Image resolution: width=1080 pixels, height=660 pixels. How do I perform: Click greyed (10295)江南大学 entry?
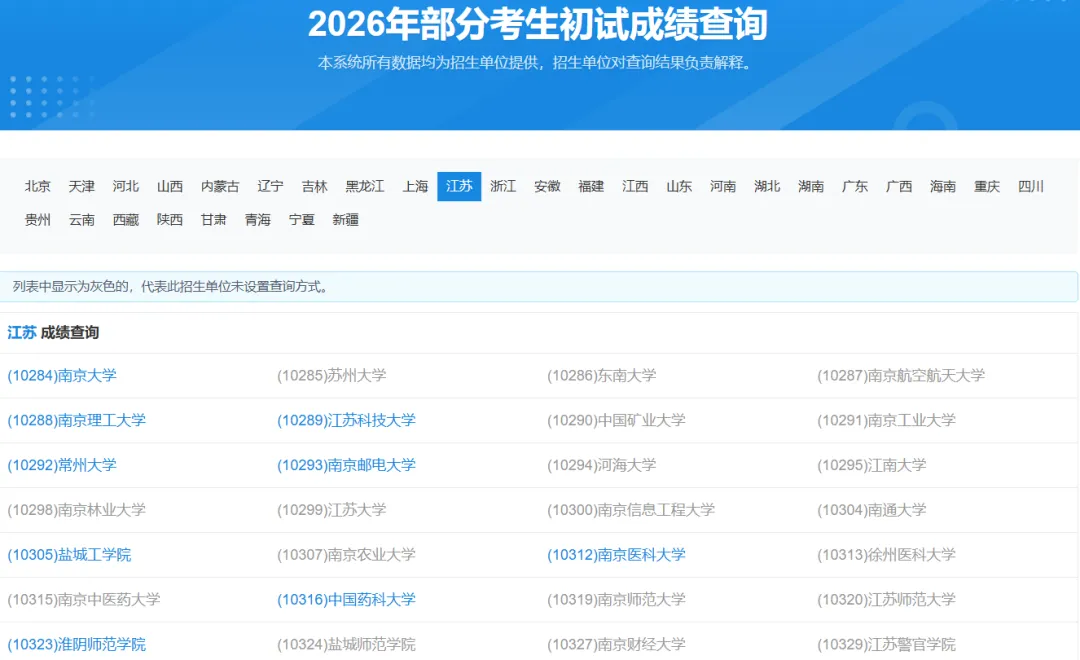(x=872, y=465)
